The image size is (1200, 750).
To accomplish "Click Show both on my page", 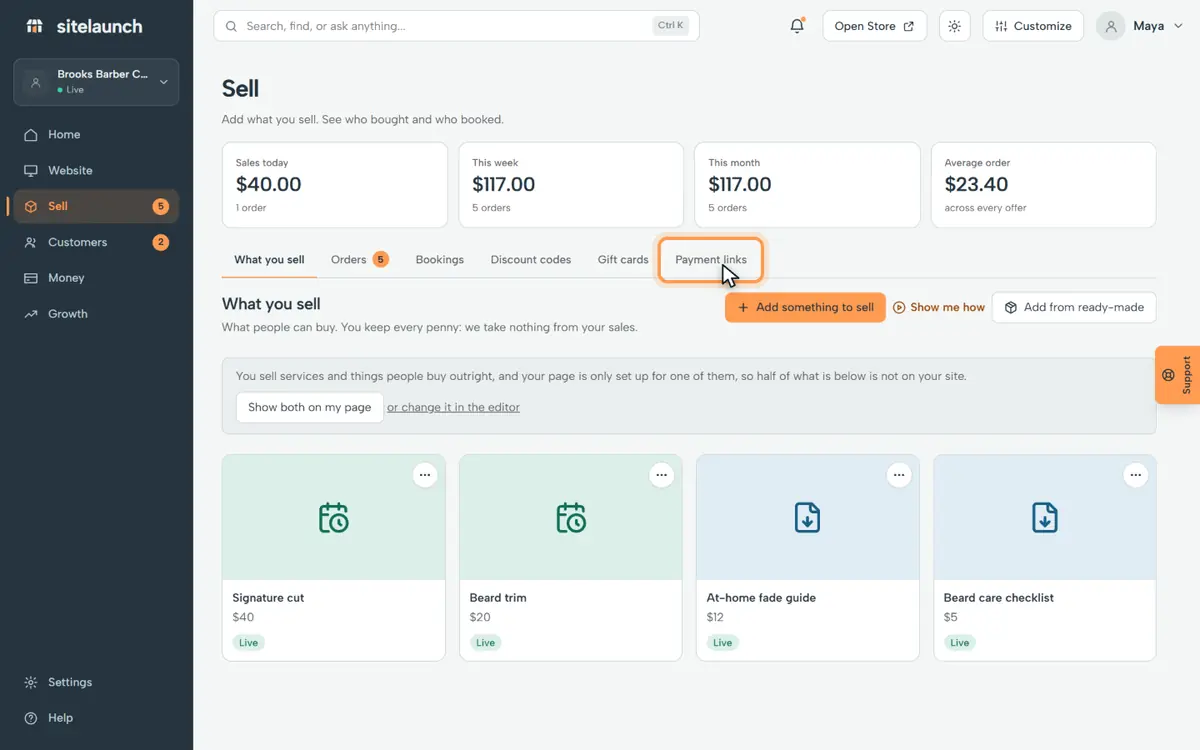I will [x=310, y=407].
